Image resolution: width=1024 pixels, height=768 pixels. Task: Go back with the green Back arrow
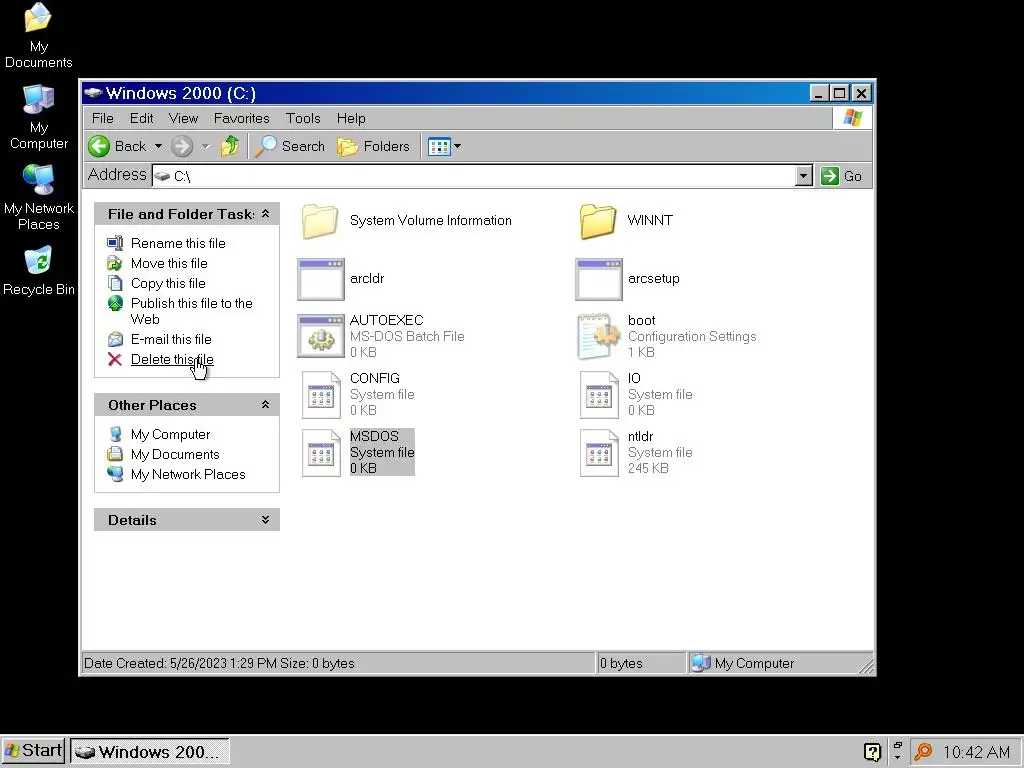click(x=99, y=146)
